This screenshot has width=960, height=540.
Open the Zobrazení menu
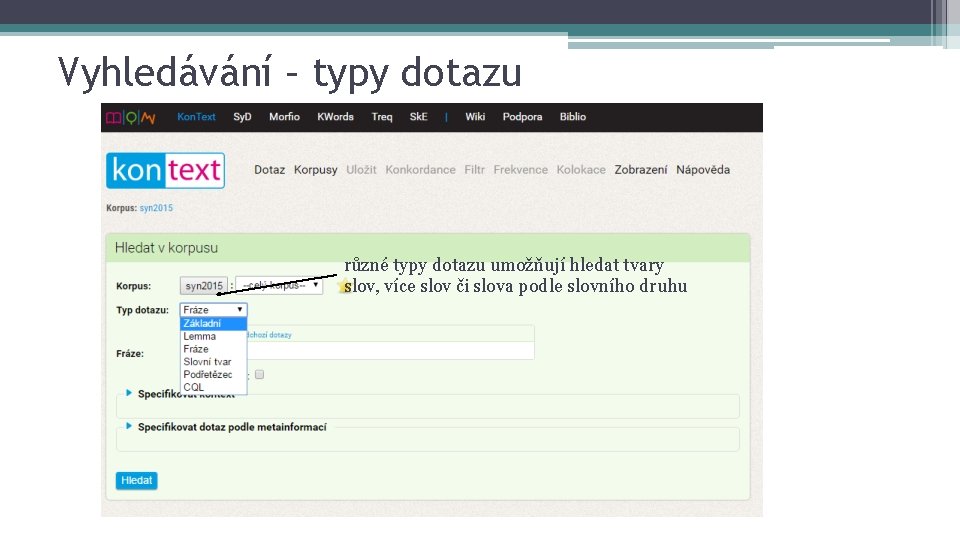point(640,170)
